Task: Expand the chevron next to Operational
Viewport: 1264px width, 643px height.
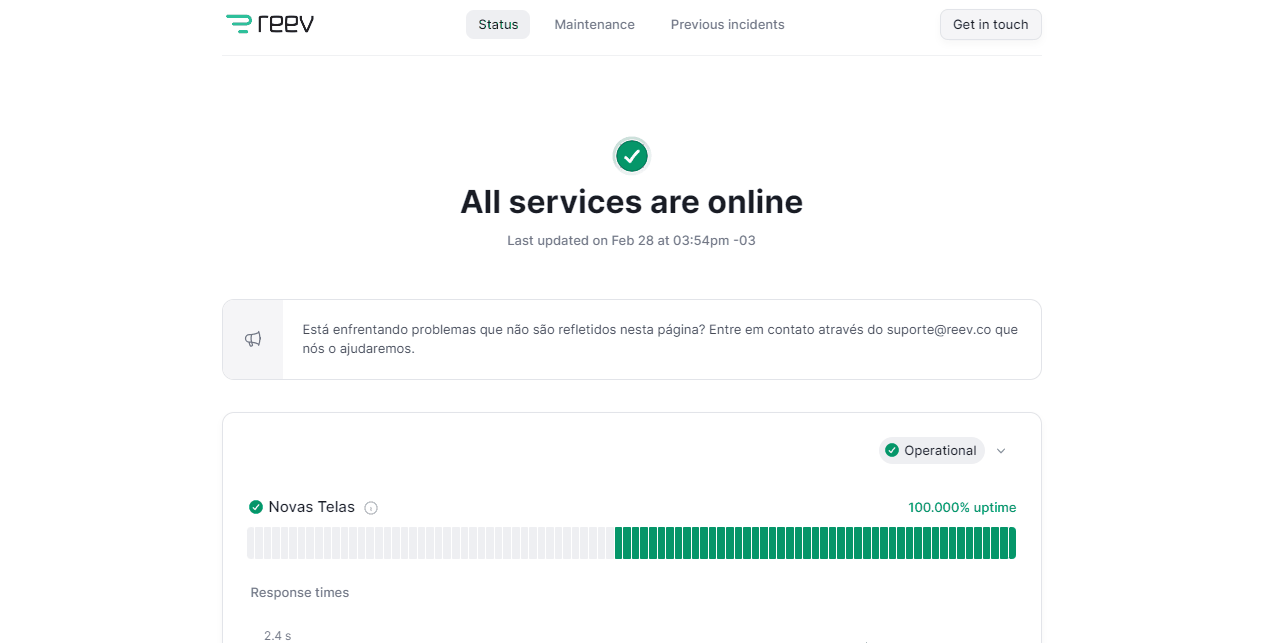Action: (1001, 451)
